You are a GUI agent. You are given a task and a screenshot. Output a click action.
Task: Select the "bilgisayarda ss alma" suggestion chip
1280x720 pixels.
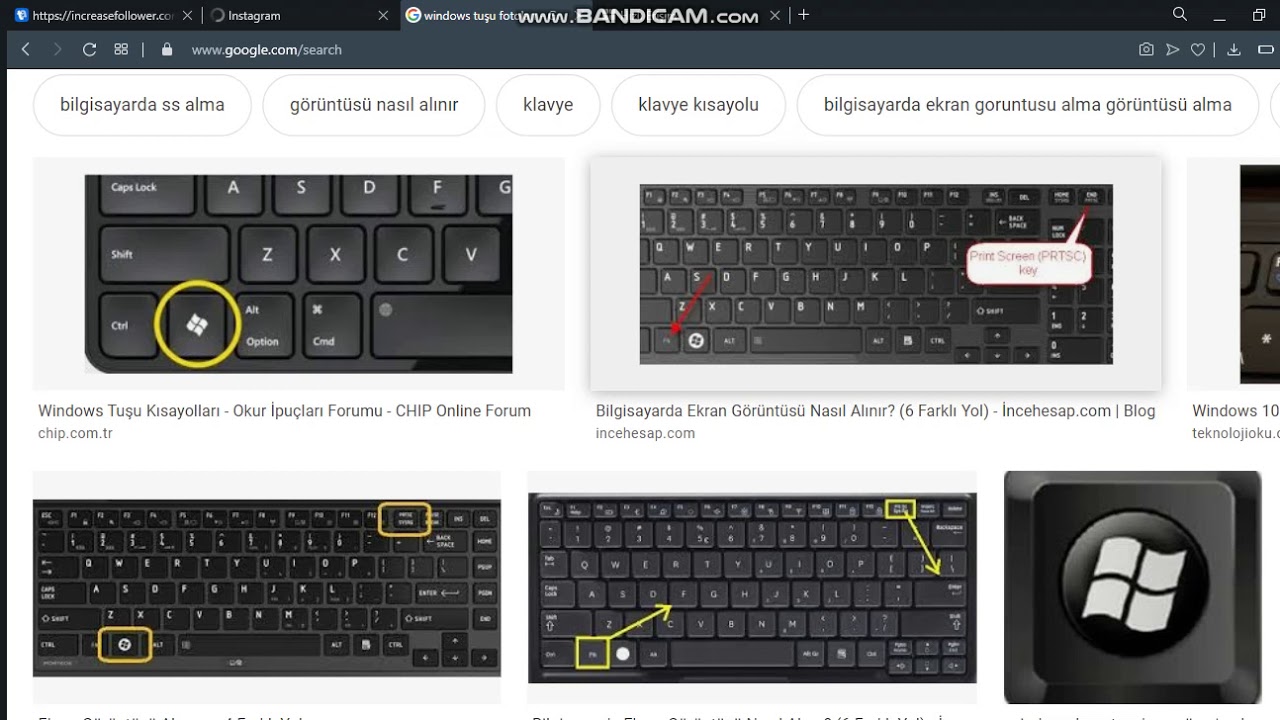[x=142, y=105]
